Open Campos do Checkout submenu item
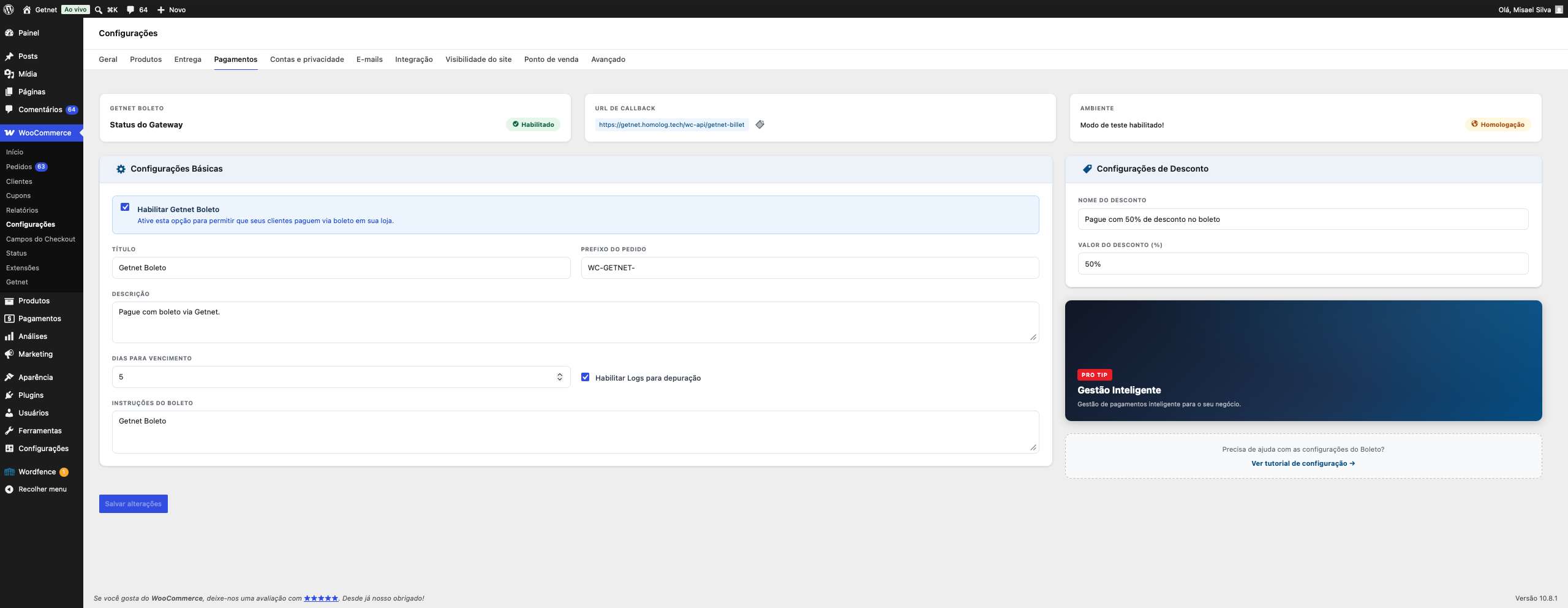The width and height of the screenshot is (1568, 608). click(x=40, y=239)
